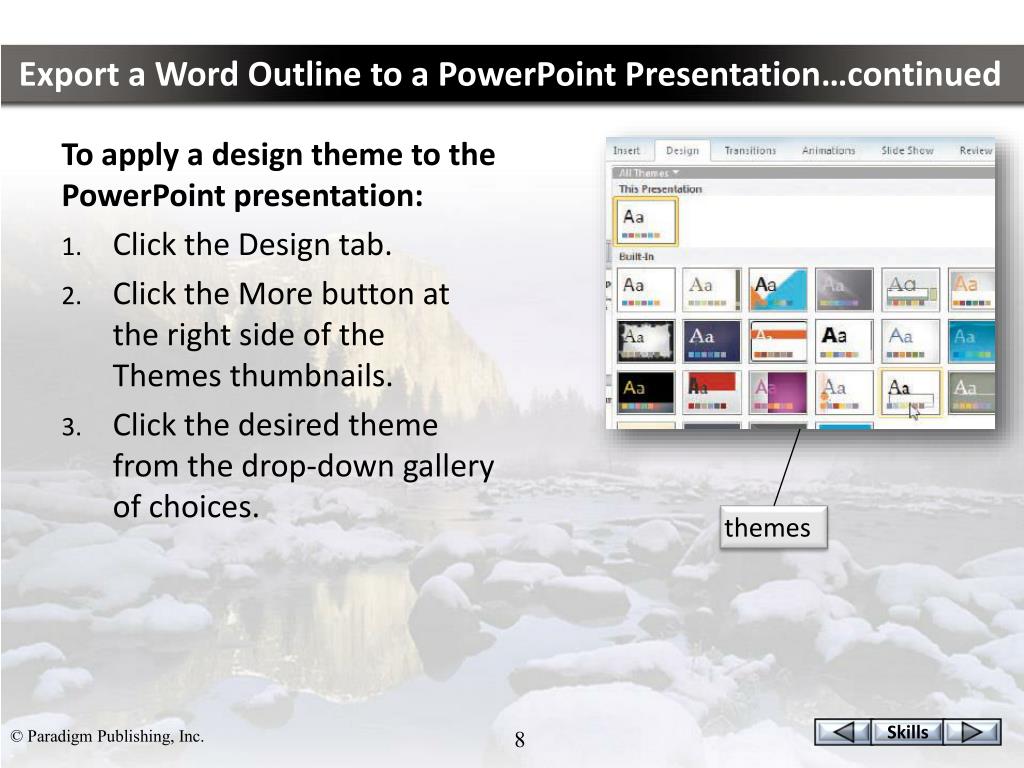Switch to the Insert ribbon tab
This screenshot has width=1024, height=768.
[626, 150]
